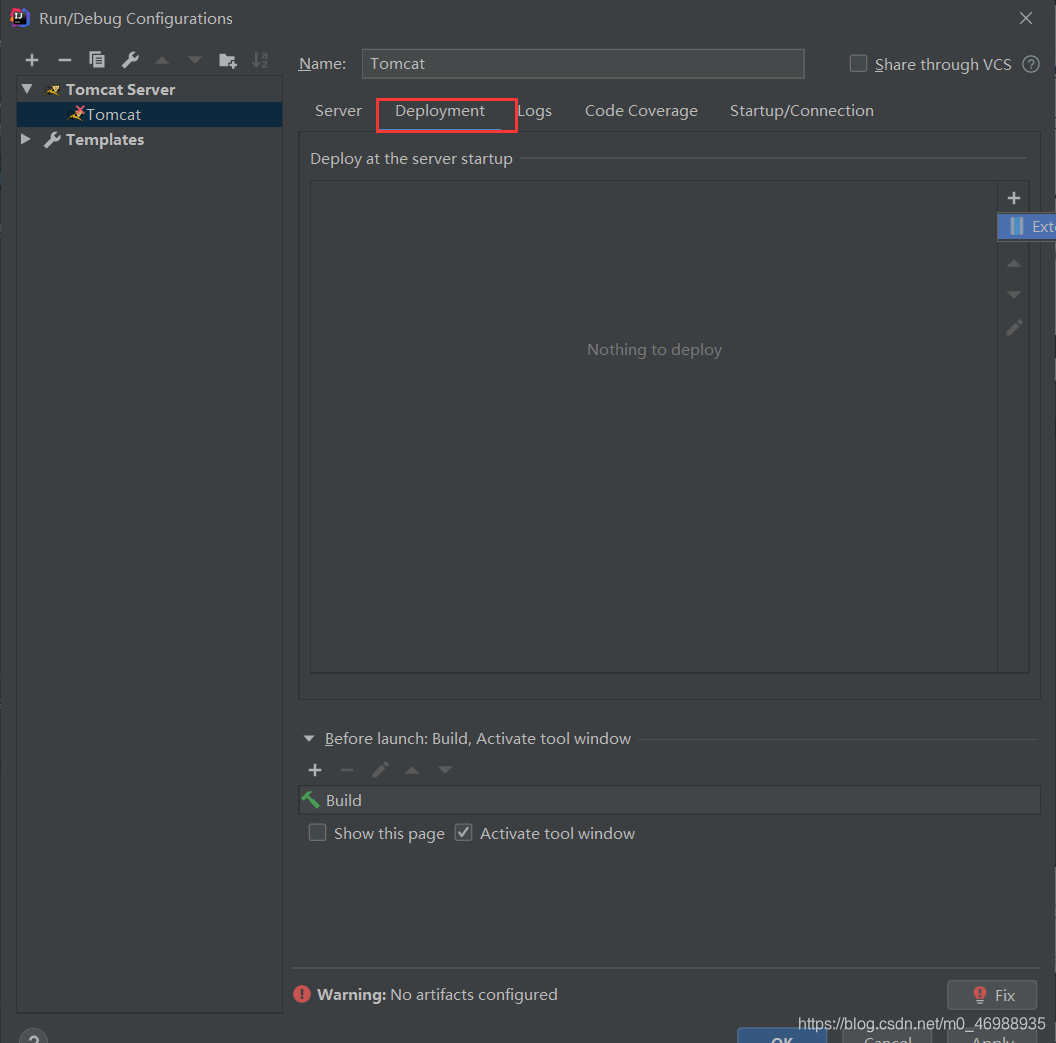Image resolution: width=1056 pixels, height=1043 pixels.
Task: Uncheck Activate tool window
Action: pos(463,832)
